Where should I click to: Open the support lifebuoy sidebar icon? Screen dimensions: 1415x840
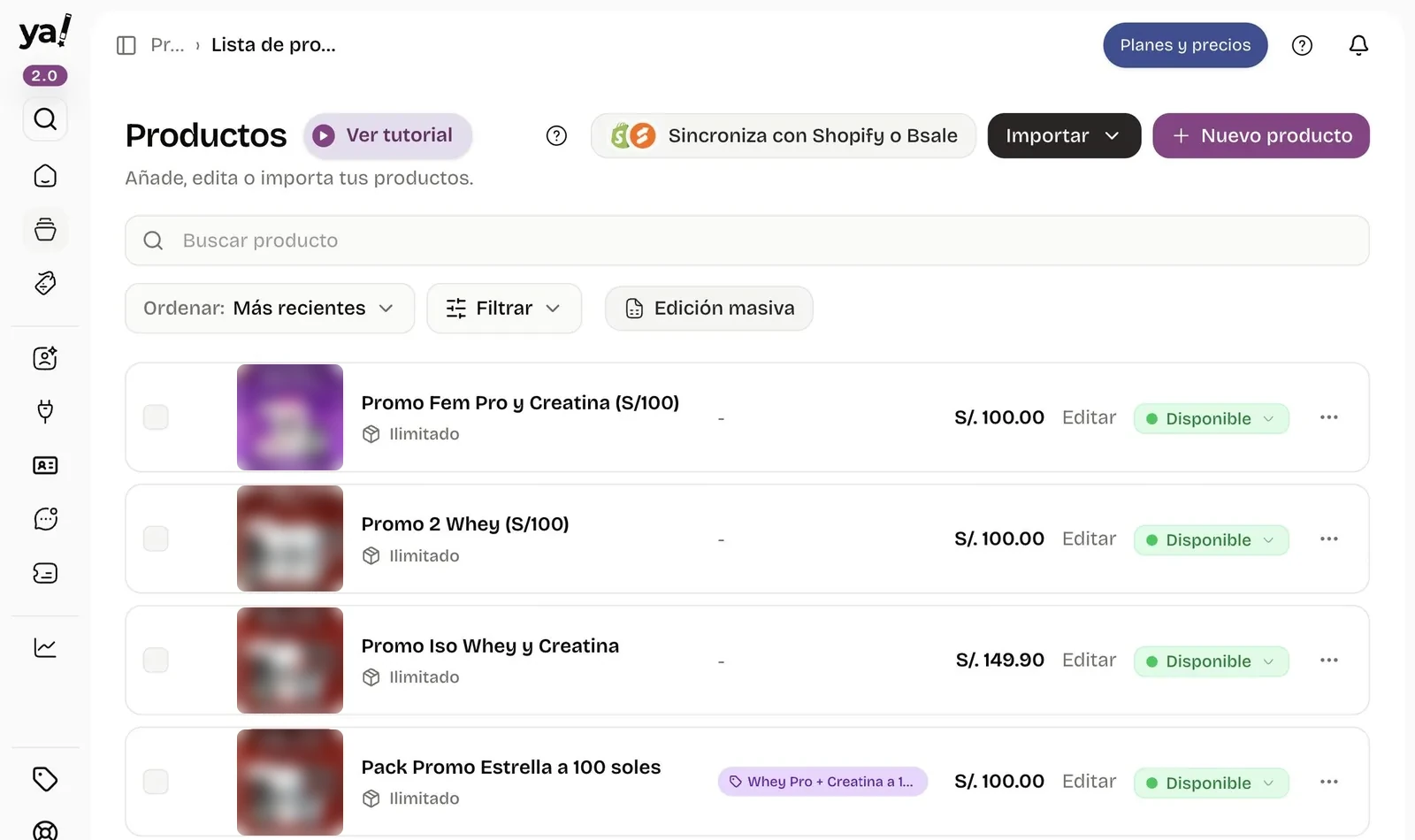coord(45,830)
